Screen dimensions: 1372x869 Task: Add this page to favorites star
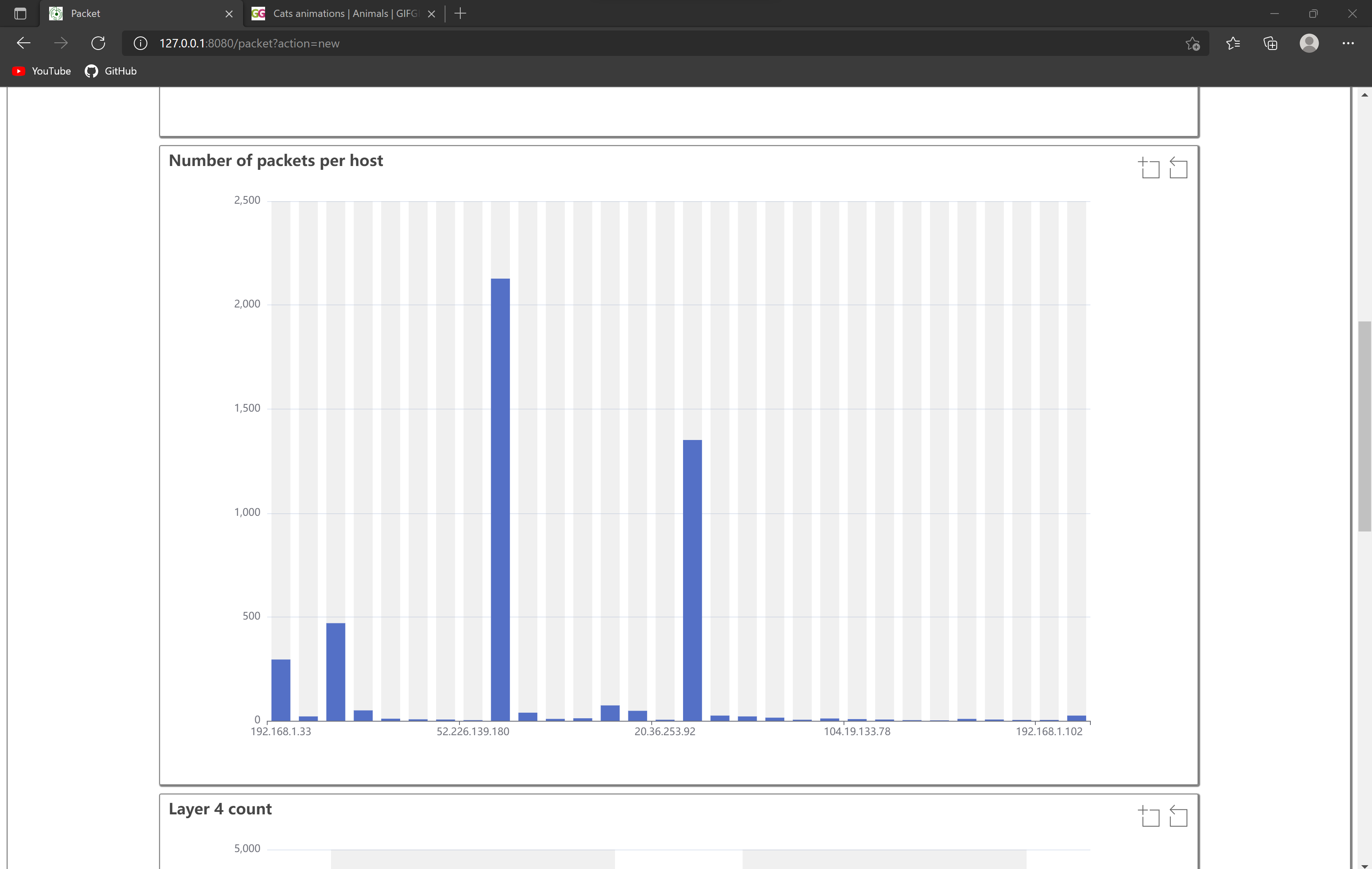[x=1192, y=43]
